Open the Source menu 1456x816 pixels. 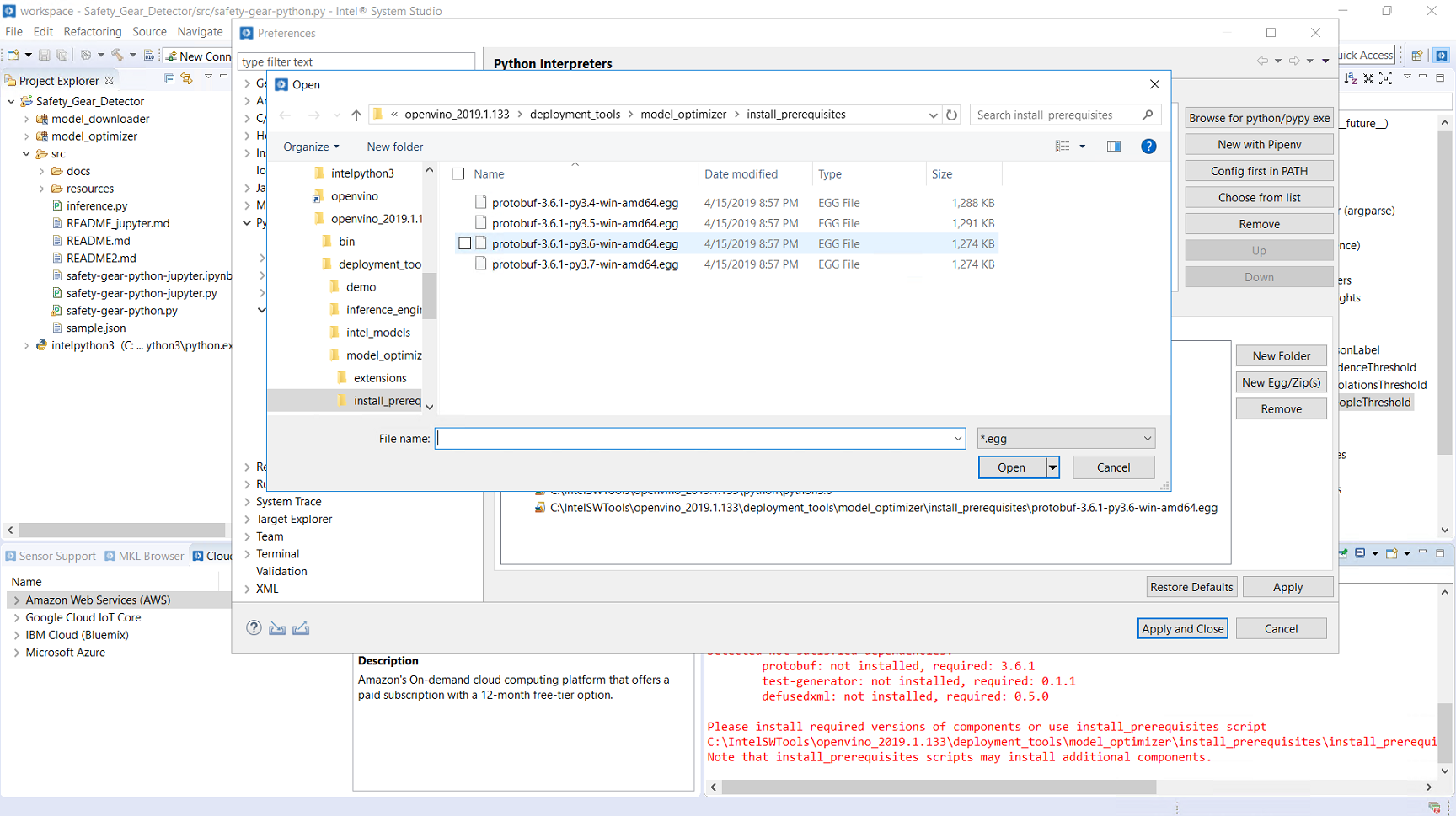[149, 32]
